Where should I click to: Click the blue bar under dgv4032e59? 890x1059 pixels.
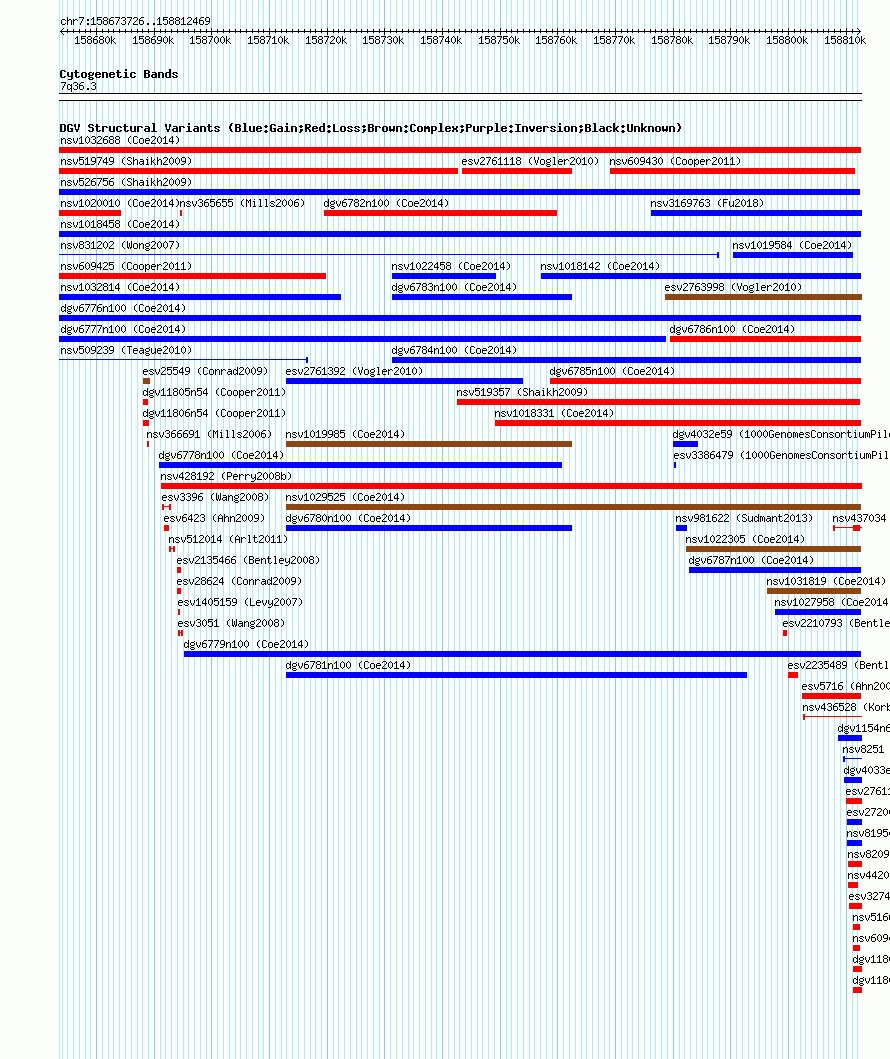point(685,444)
